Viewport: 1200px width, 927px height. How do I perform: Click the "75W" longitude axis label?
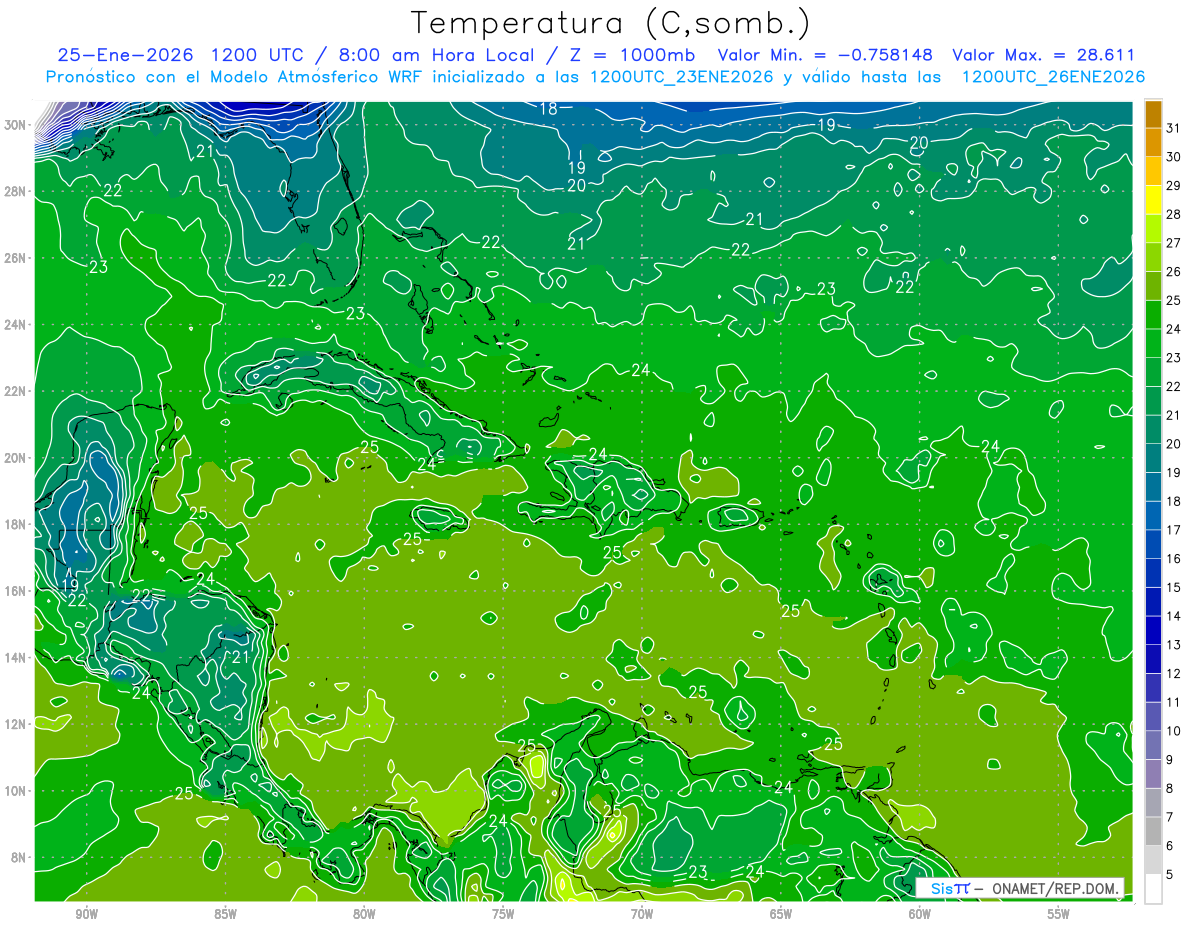pos(503,914)
